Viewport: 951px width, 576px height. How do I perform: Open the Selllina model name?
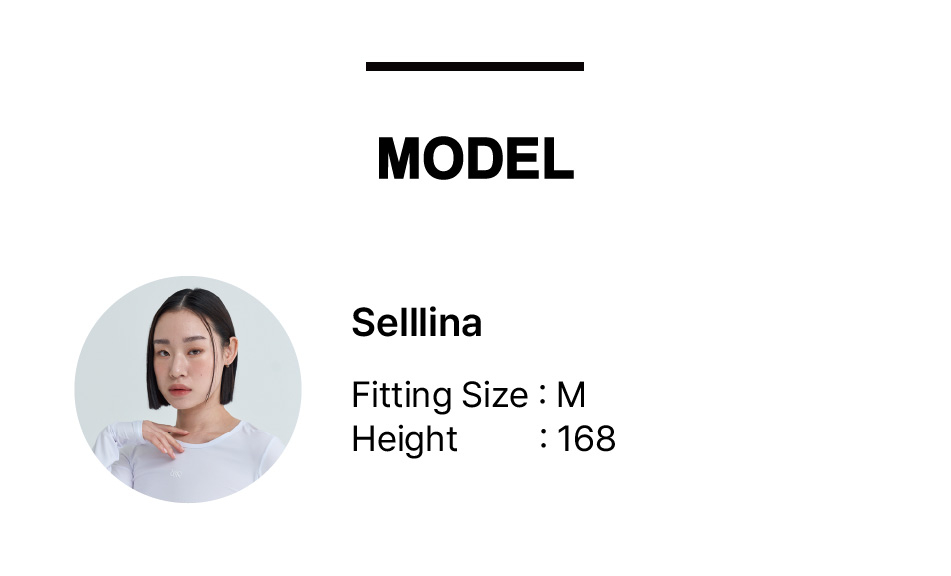416,323
